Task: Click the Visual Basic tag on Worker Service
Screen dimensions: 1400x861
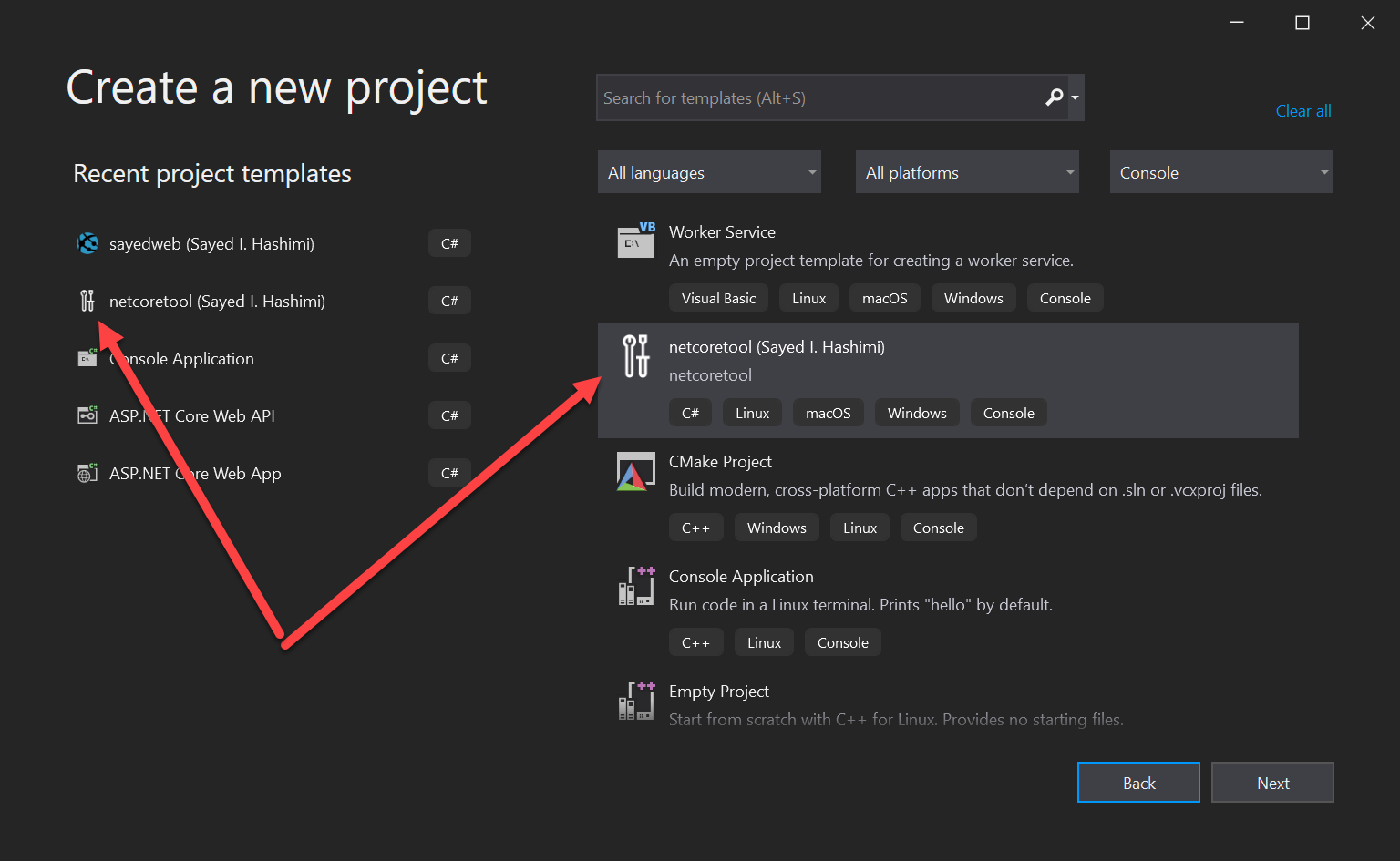Action: tap(718, 298)
